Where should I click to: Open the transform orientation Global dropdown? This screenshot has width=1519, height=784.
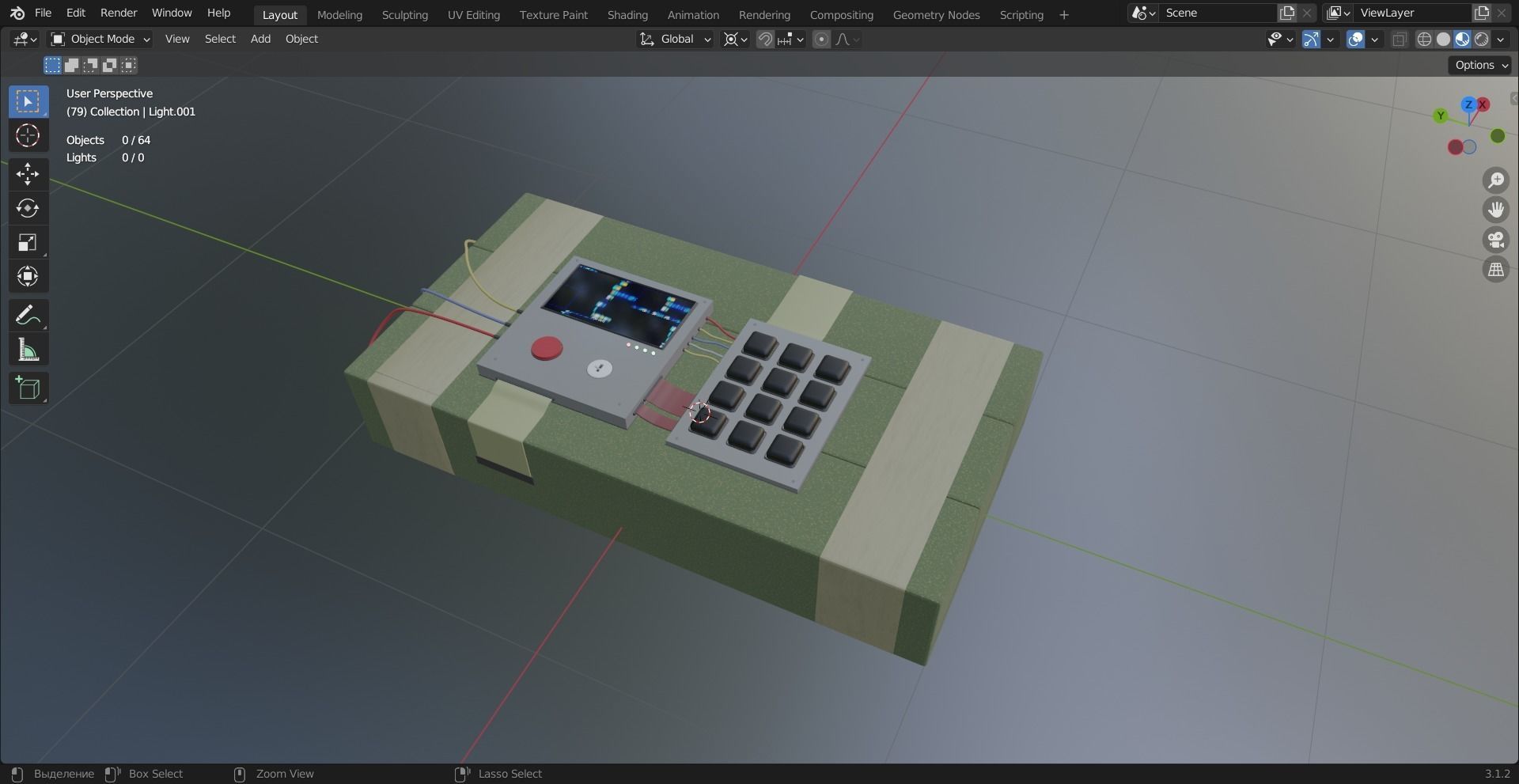tap(674, 39)
